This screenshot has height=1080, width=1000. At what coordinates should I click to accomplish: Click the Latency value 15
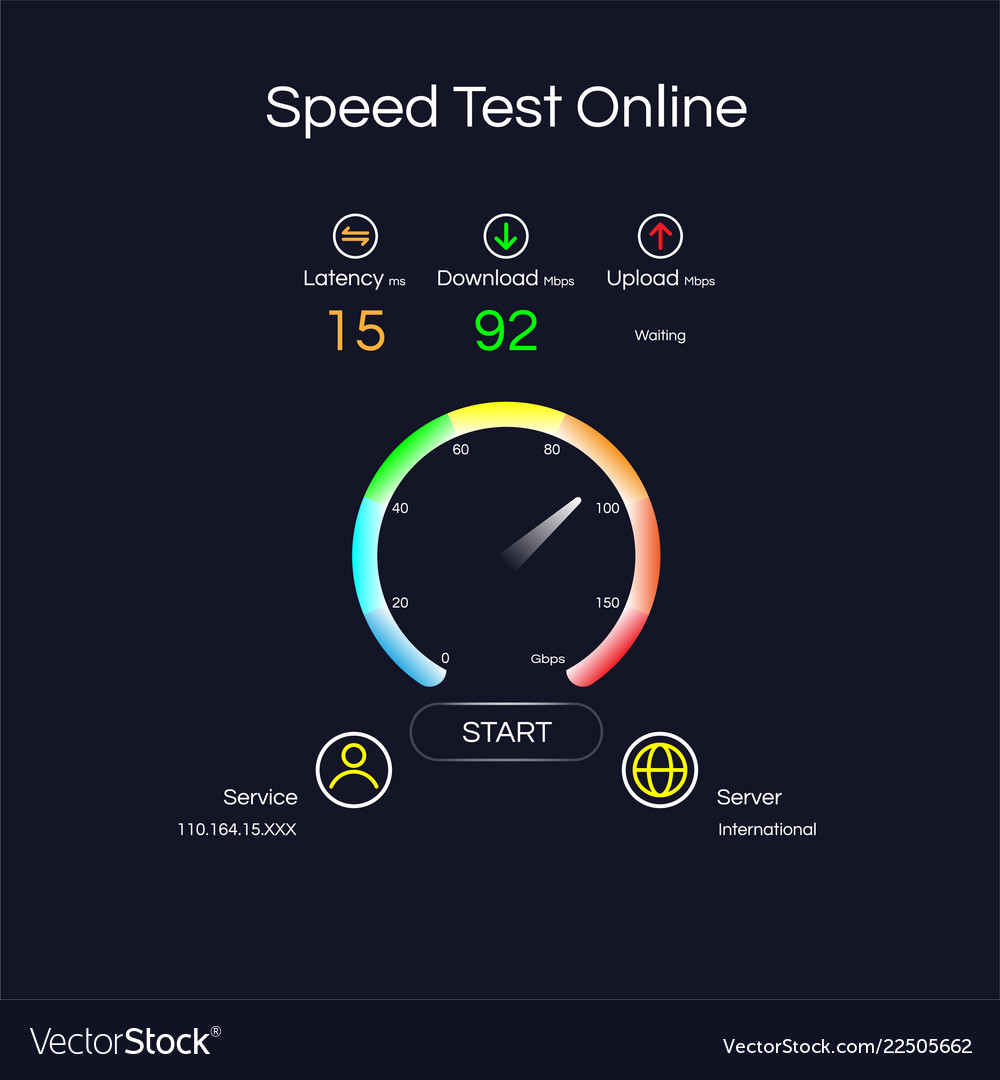pos(356,331)
